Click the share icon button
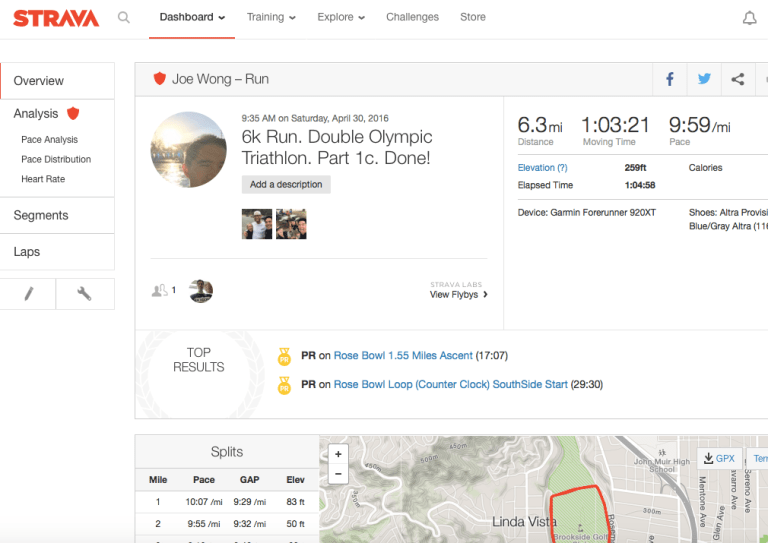The image size is (768, 543). coord(738,80)
